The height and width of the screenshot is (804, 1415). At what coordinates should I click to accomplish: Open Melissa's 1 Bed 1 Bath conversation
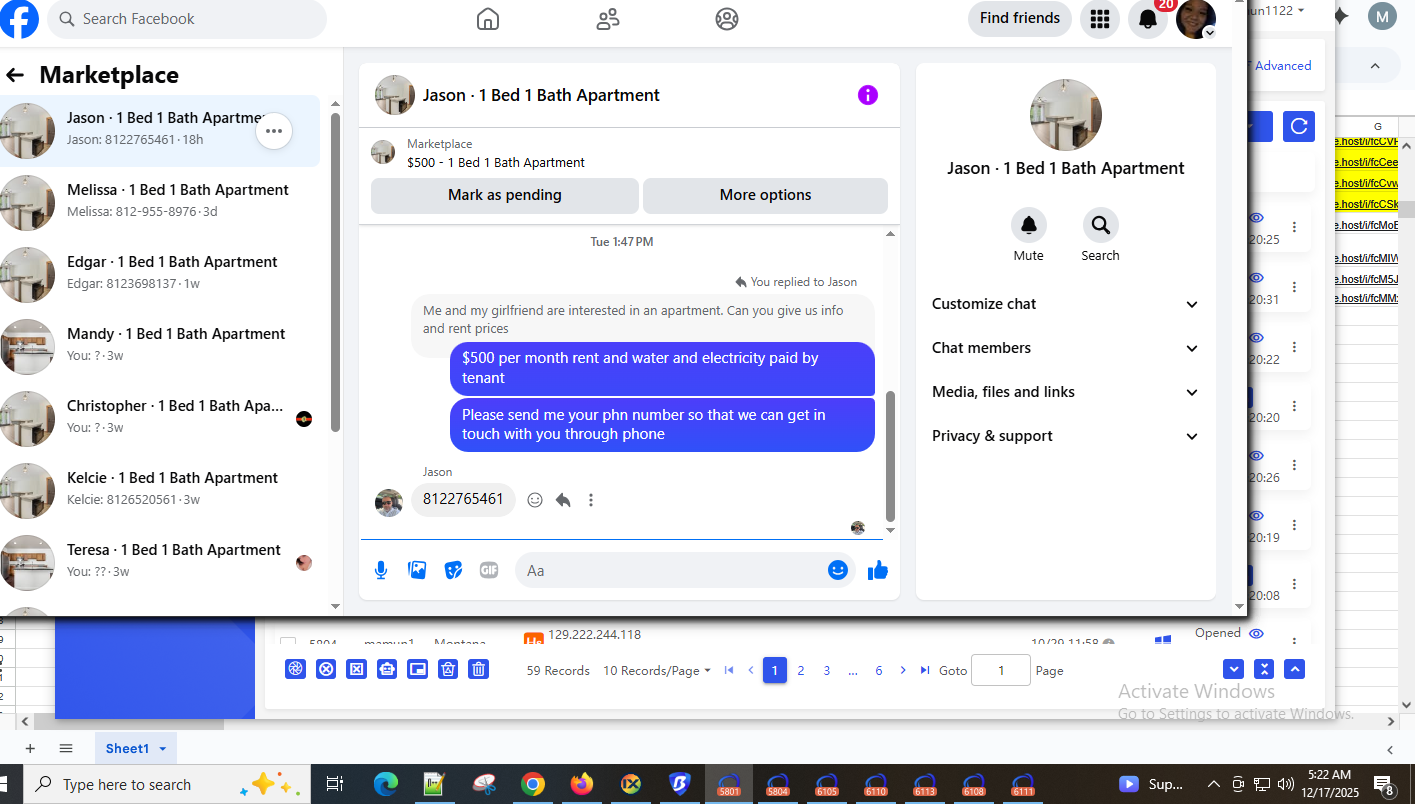click(160, 203)
